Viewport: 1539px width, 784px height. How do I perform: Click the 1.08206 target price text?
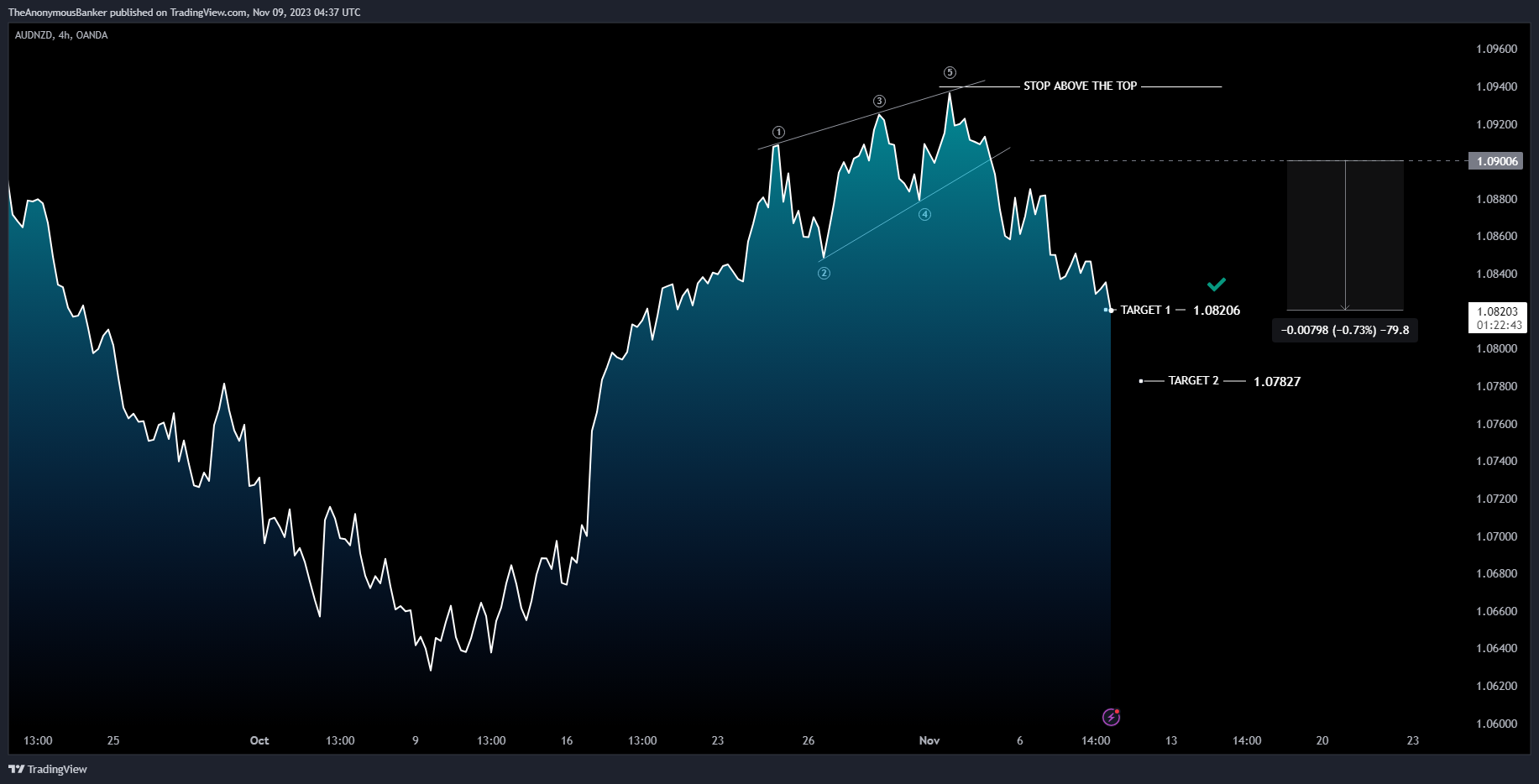(x=1217, y=311)
